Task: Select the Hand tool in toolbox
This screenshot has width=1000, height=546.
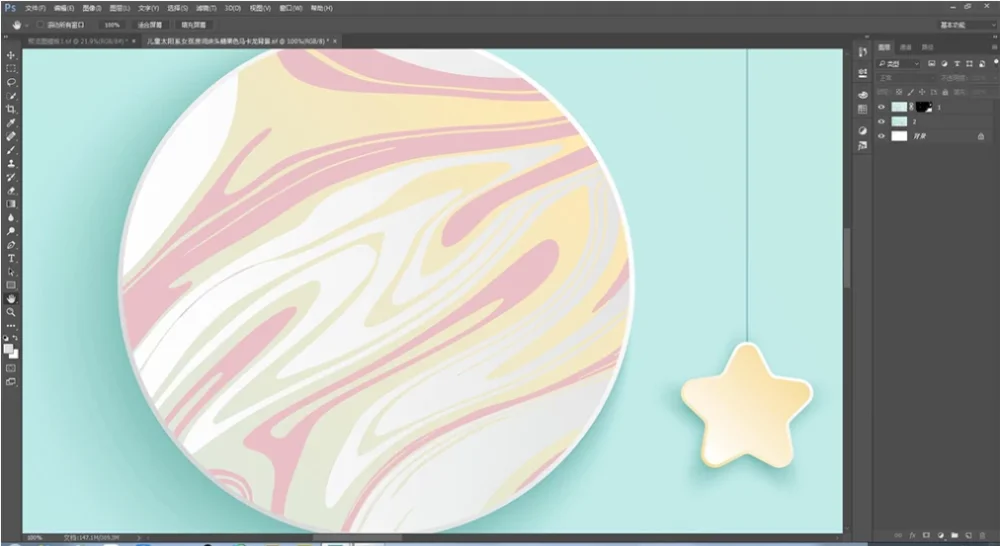Action: [11, 299]
